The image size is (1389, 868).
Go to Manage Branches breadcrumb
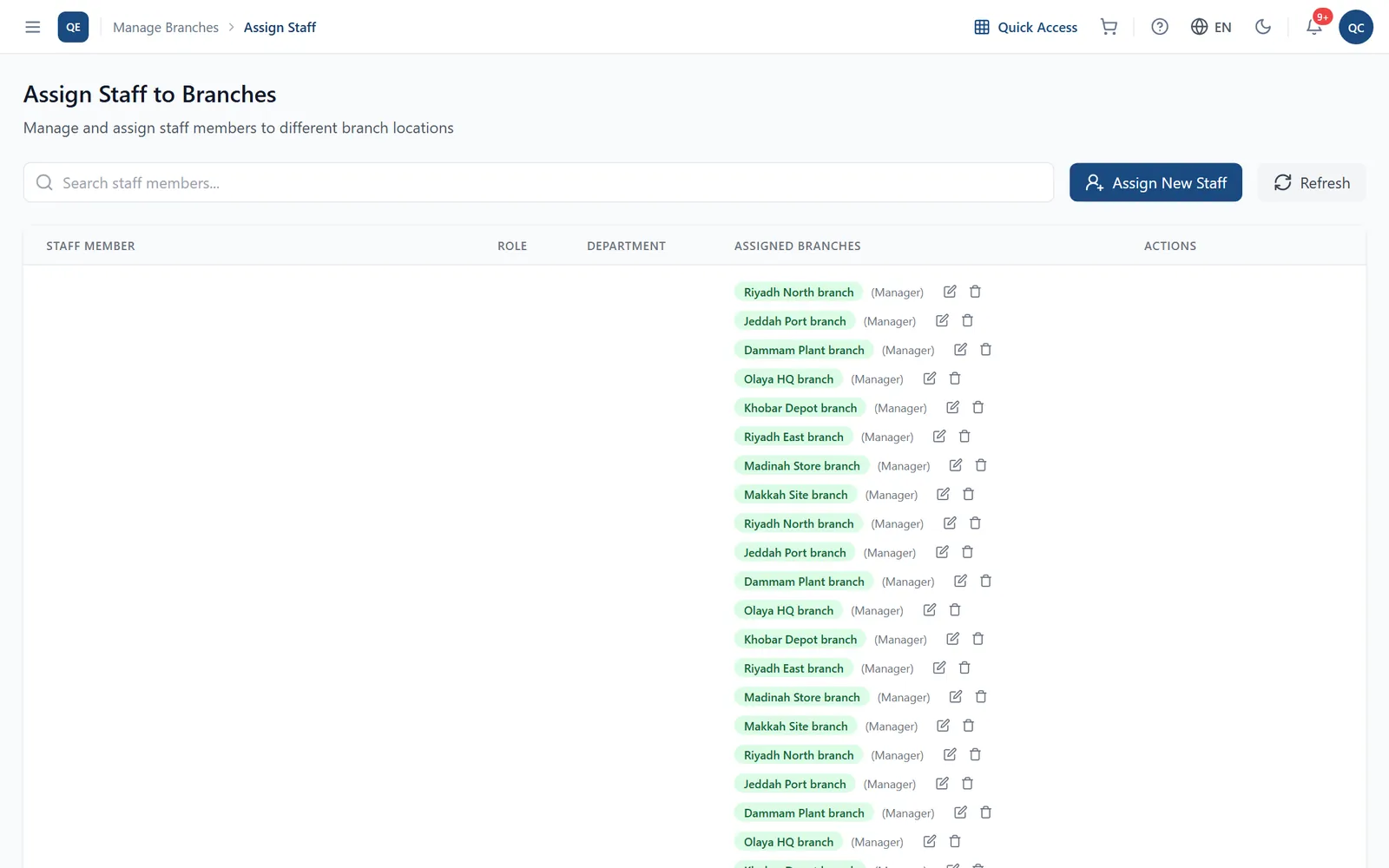(166, 27)
